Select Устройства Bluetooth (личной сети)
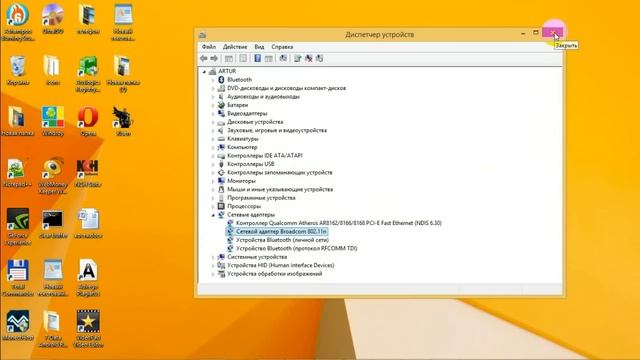This screenshot has width=640, height=360. (x=282, y=240)
